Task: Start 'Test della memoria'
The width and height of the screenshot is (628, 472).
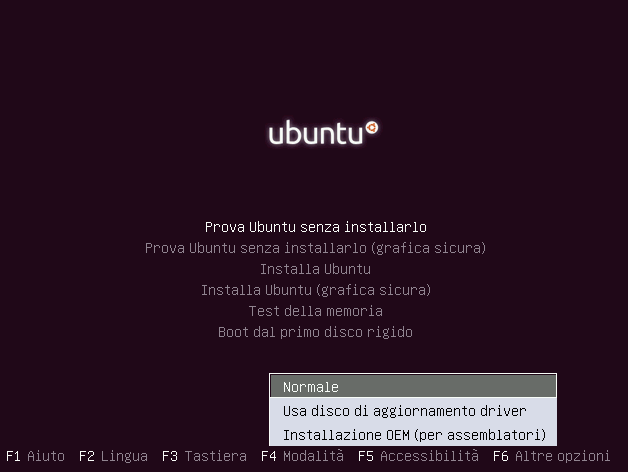Action: point(316,311)
